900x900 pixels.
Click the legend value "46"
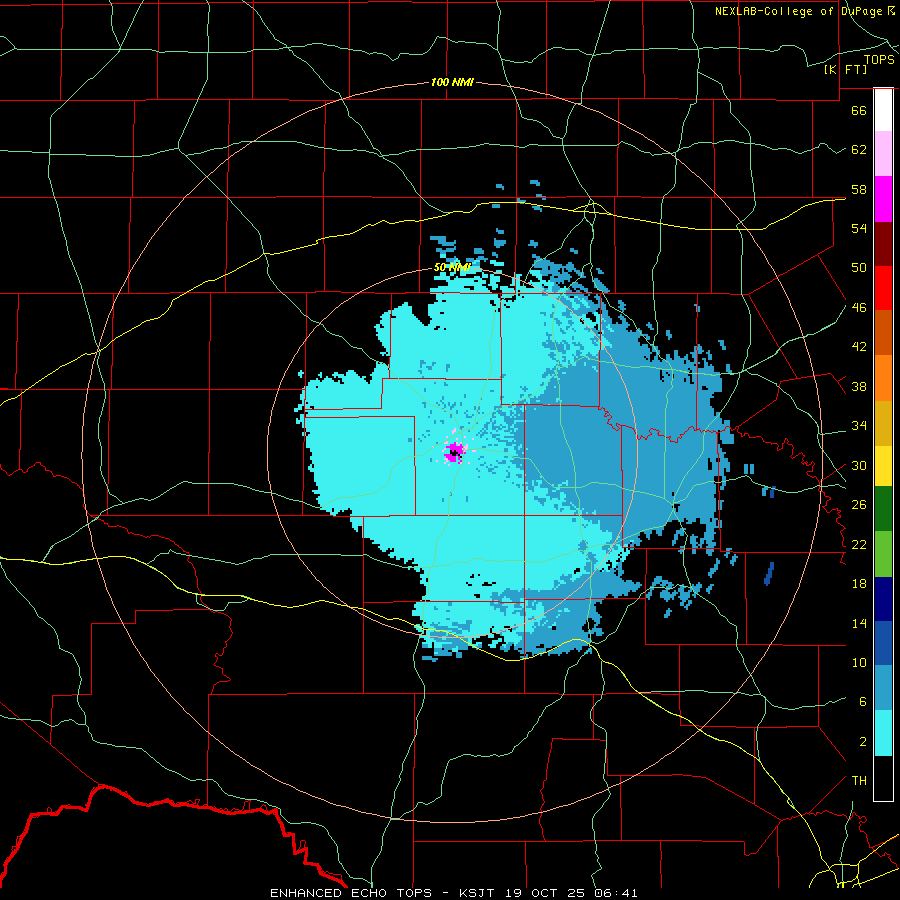click(x=859, y=308)
